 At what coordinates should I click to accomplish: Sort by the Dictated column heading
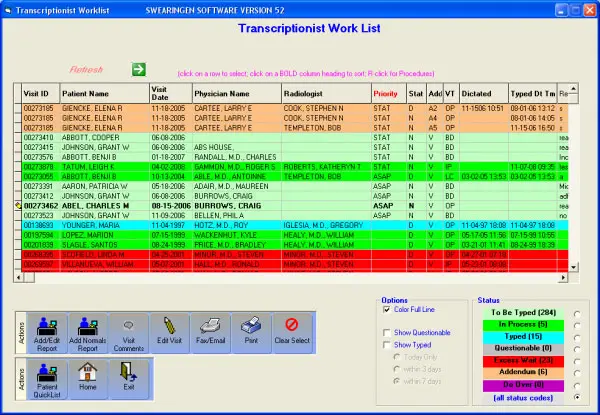coord(484,93)
